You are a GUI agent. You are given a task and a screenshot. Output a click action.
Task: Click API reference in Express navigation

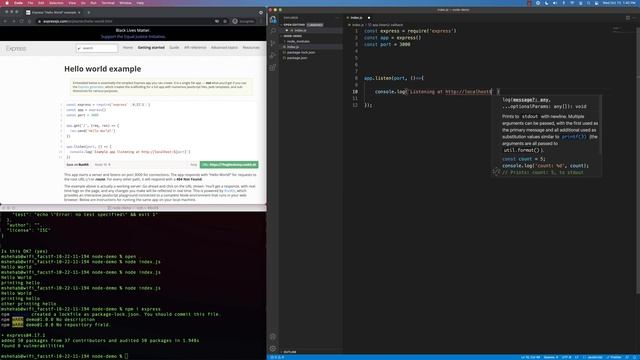(x=195, y=48)
